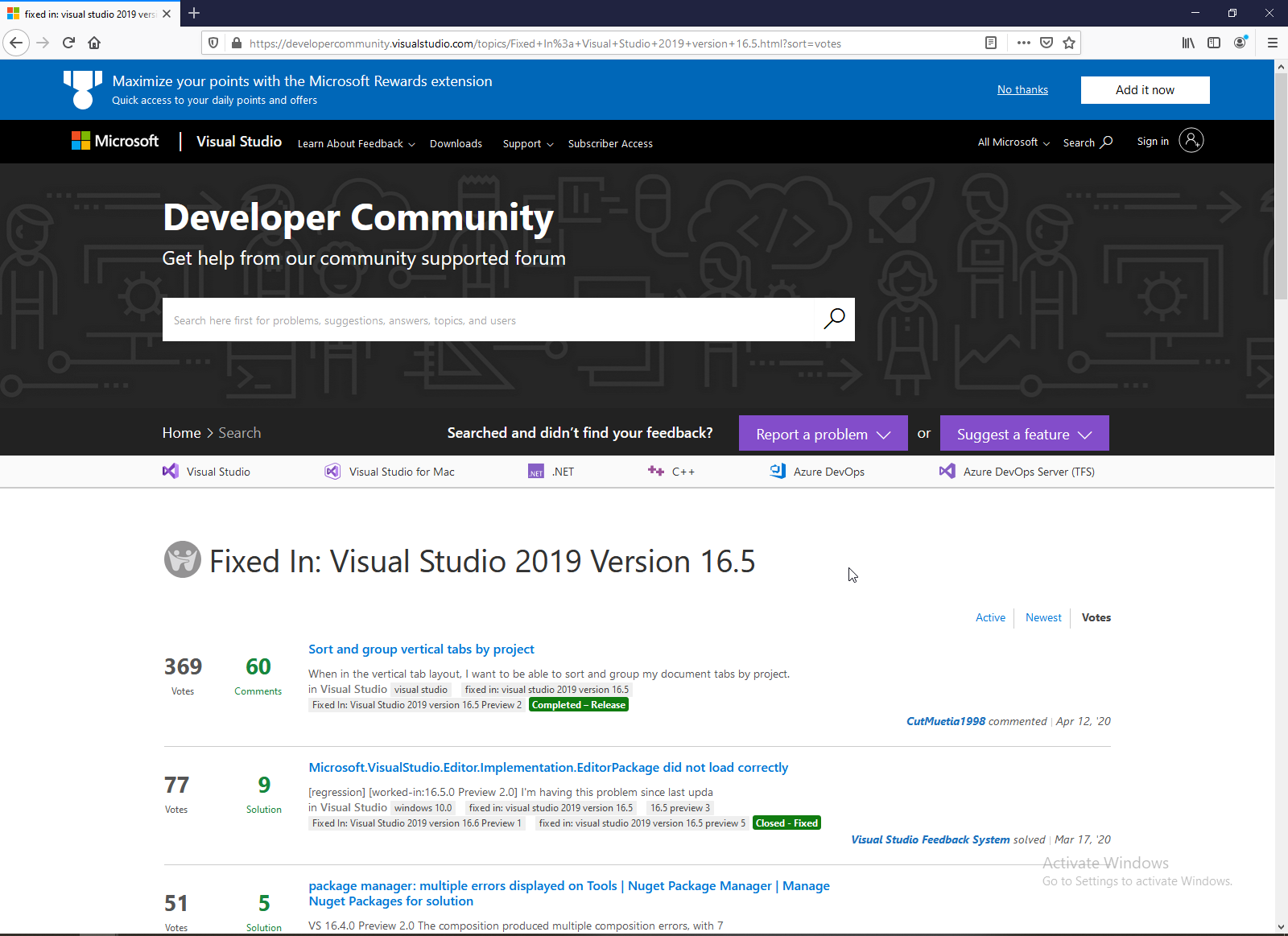Sort results by the Newest tab

coord(1043,617)
